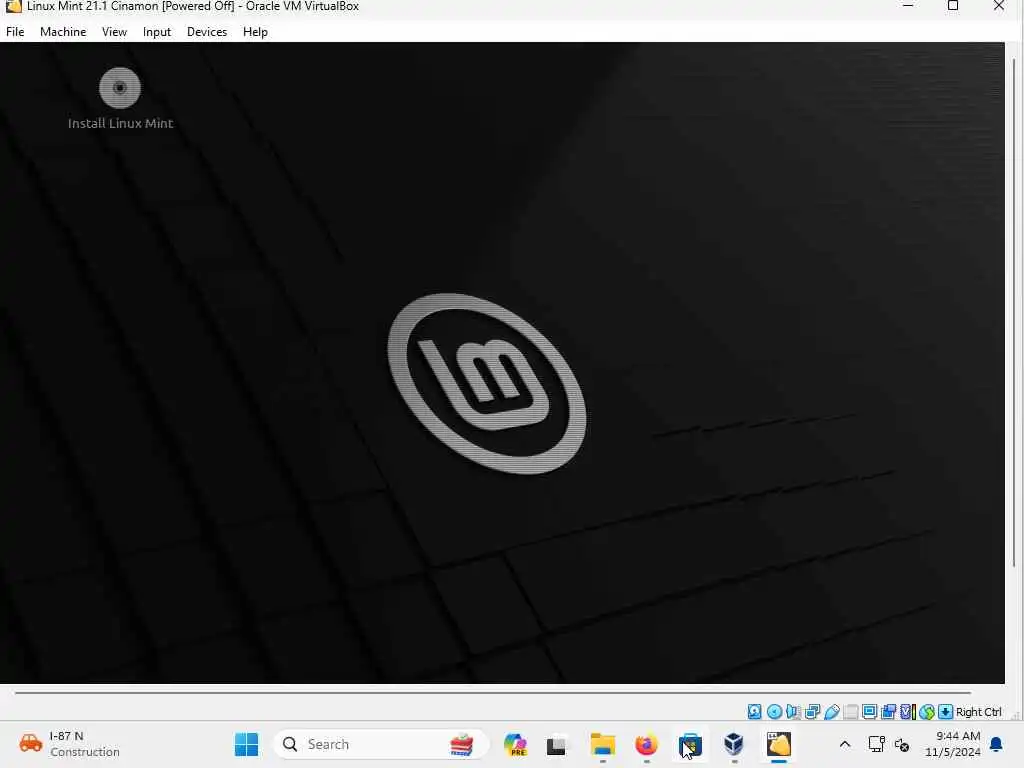Click the taskbar Search box

point(381,744)
